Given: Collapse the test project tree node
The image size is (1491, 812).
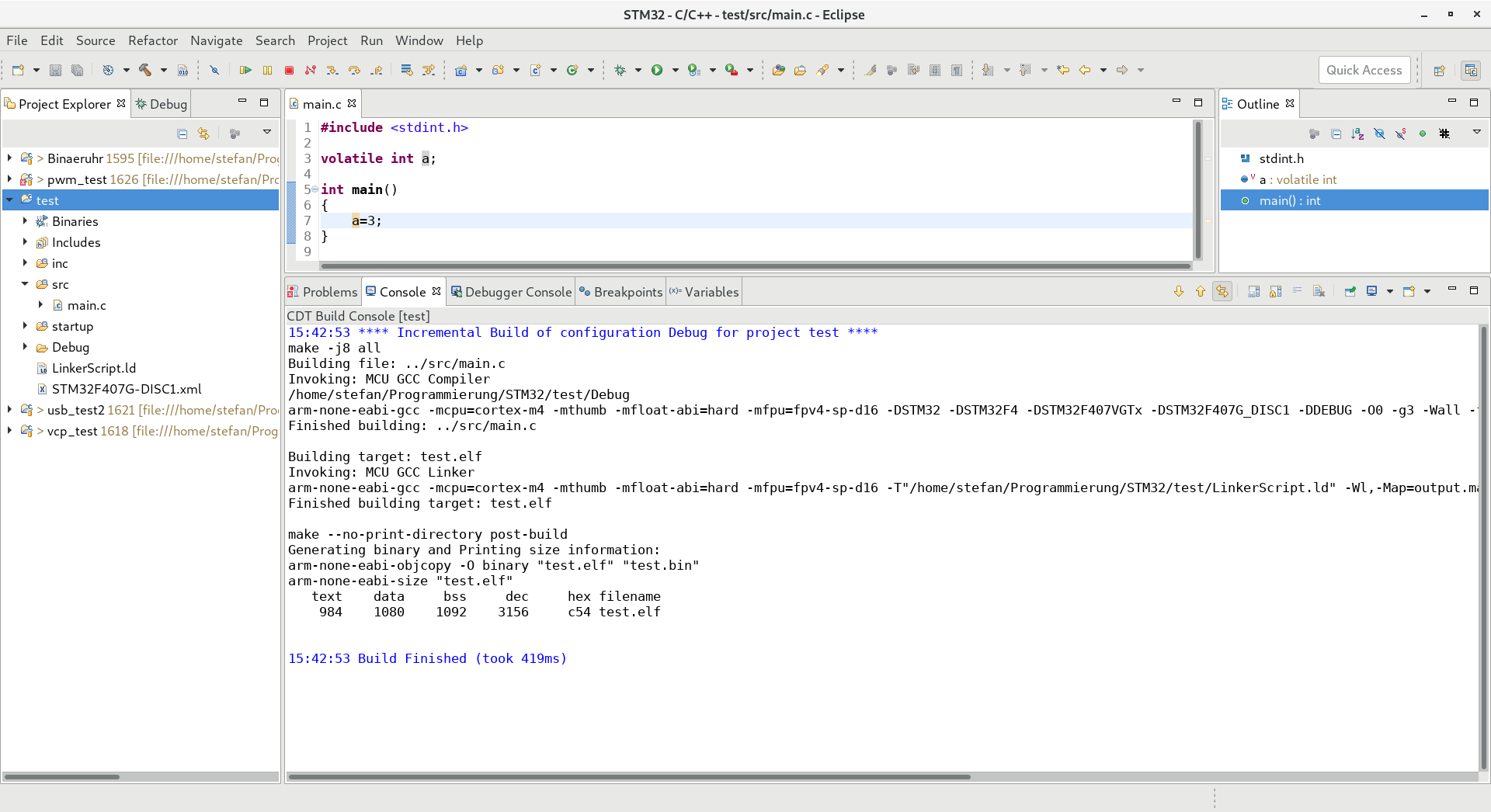Looking at the screenshot, I should pyautogui.click(x=9, y=200).
